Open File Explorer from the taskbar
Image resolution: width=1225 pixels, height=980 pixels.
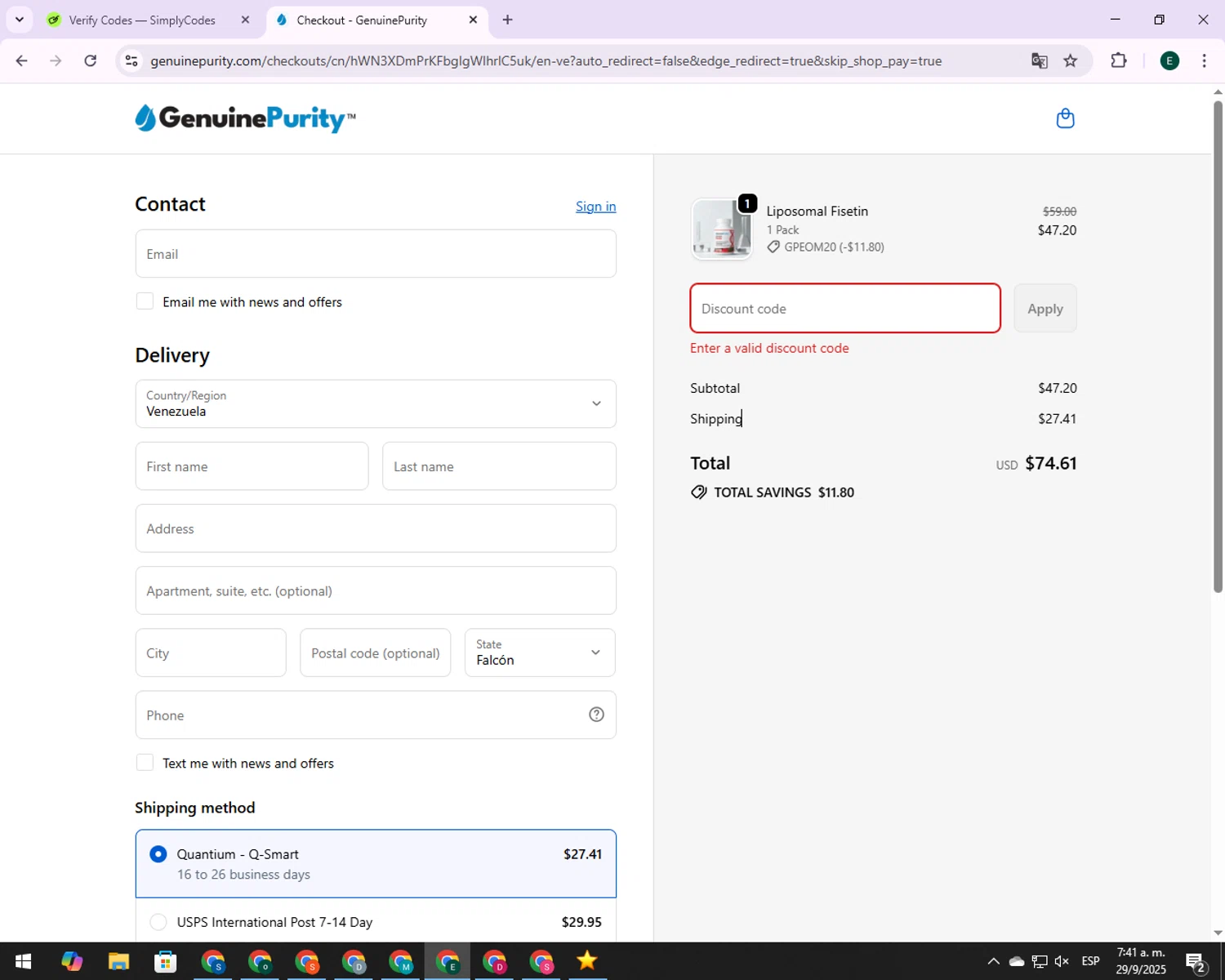[118, 961]
